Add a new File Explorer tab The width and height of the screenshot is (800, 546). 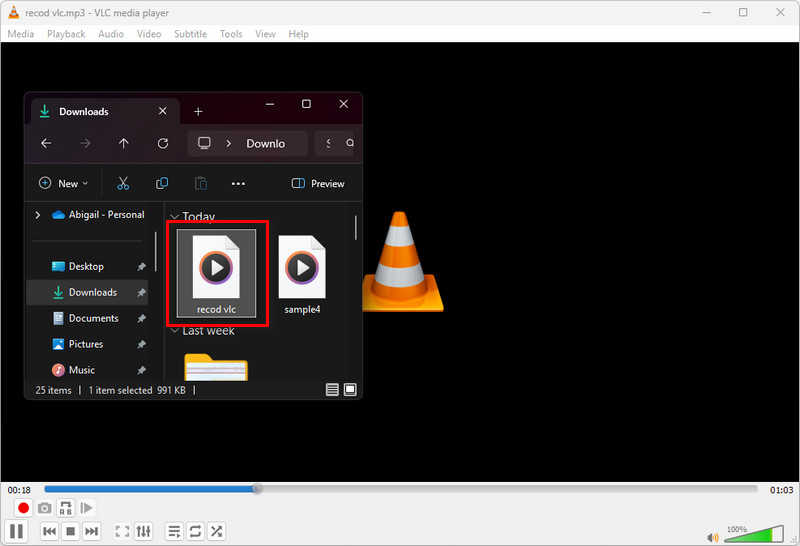pos(198,111)
